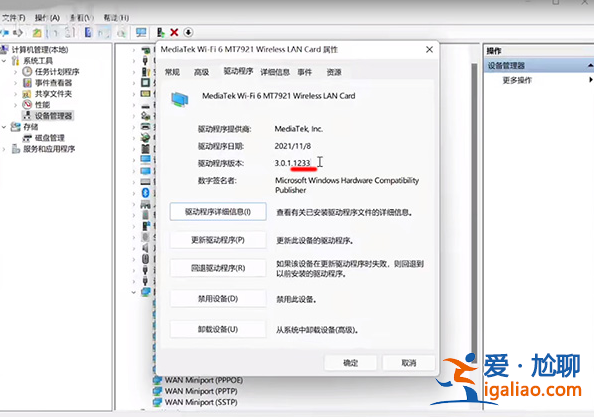Collapse the 系统工具 tree node
The image size is (594, 417).
click(4, 61)
